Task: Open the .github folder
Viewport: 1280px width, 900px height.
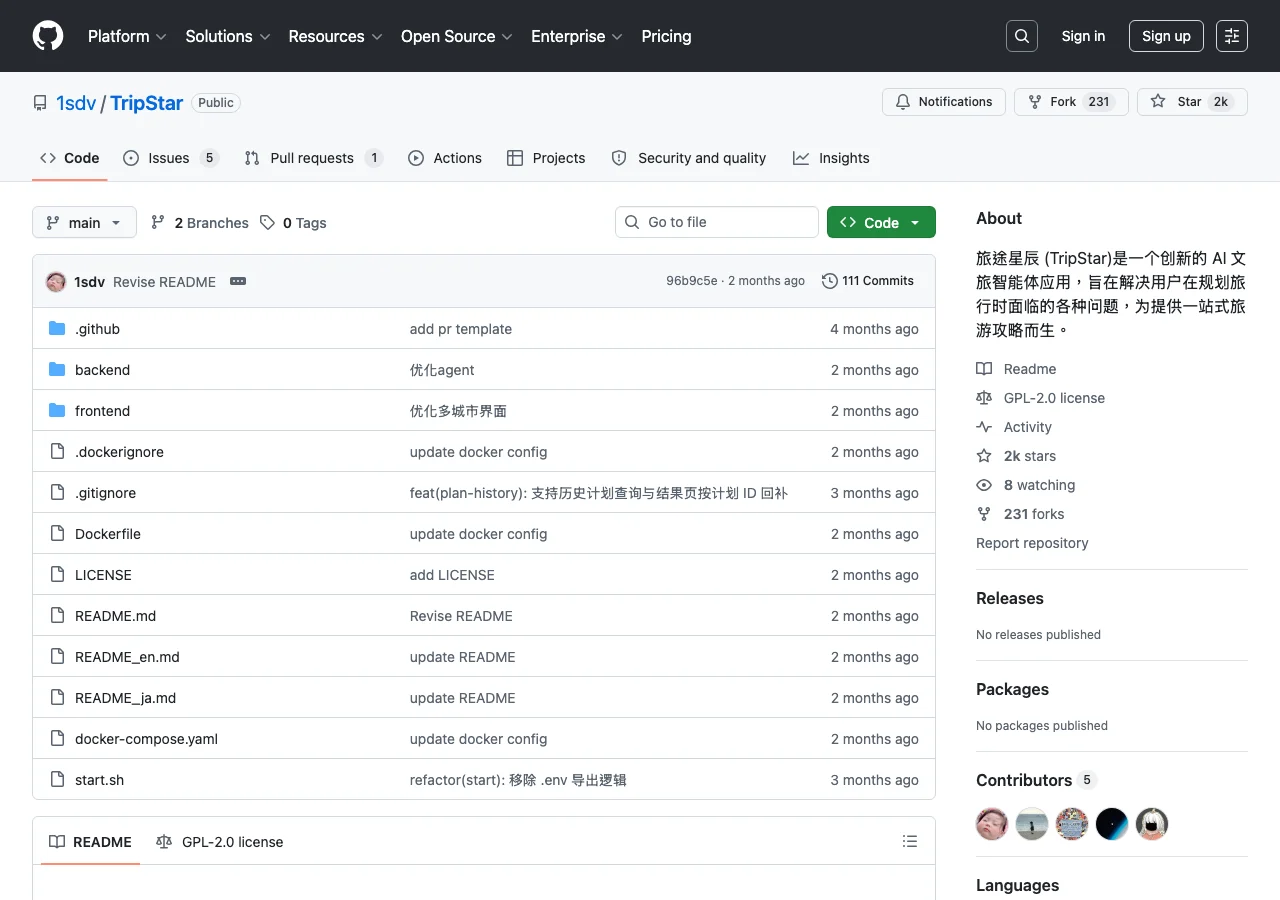Action: (97, 329)
